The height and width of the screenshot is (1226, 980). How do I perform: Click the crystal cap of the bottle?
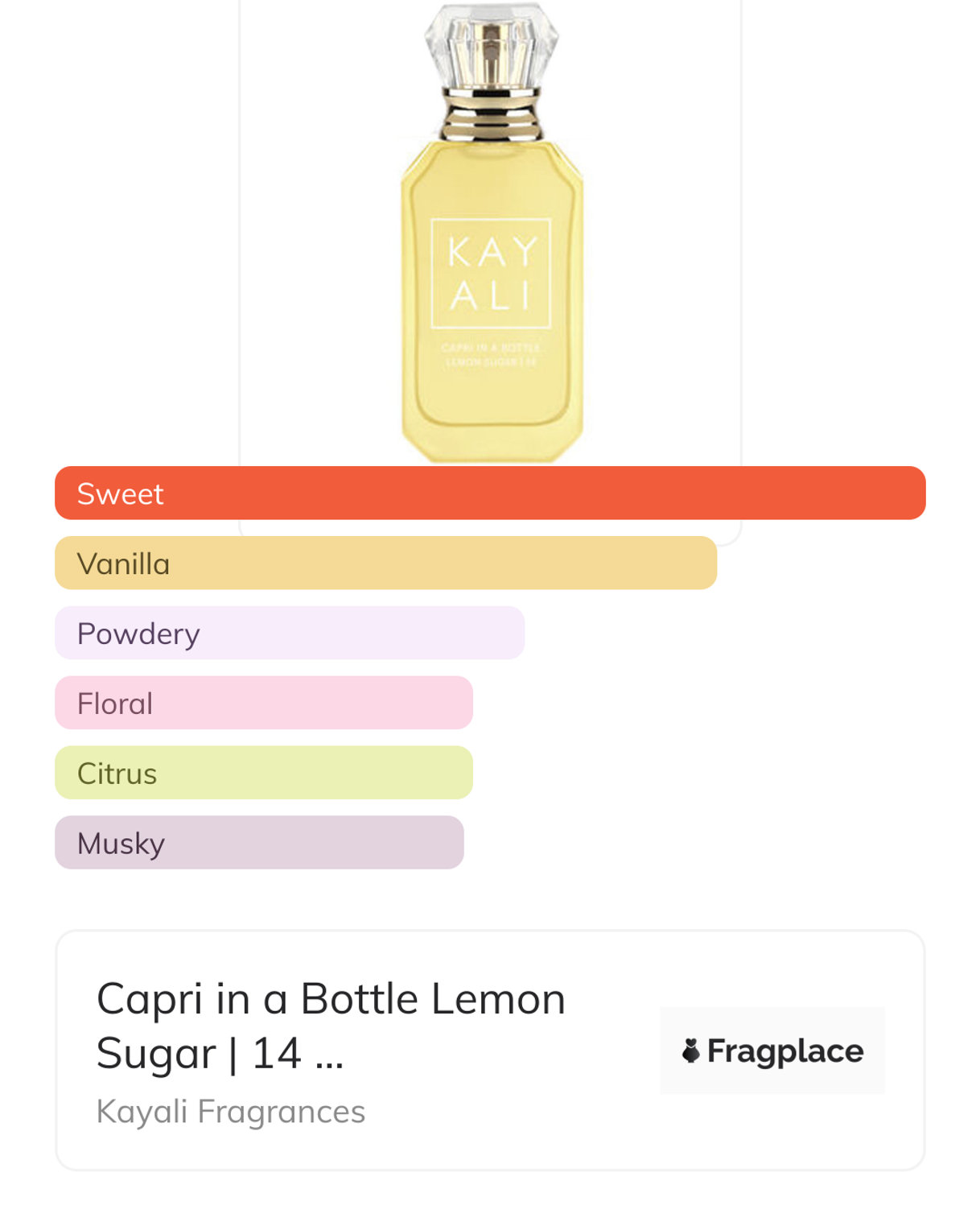pos(492,44)
